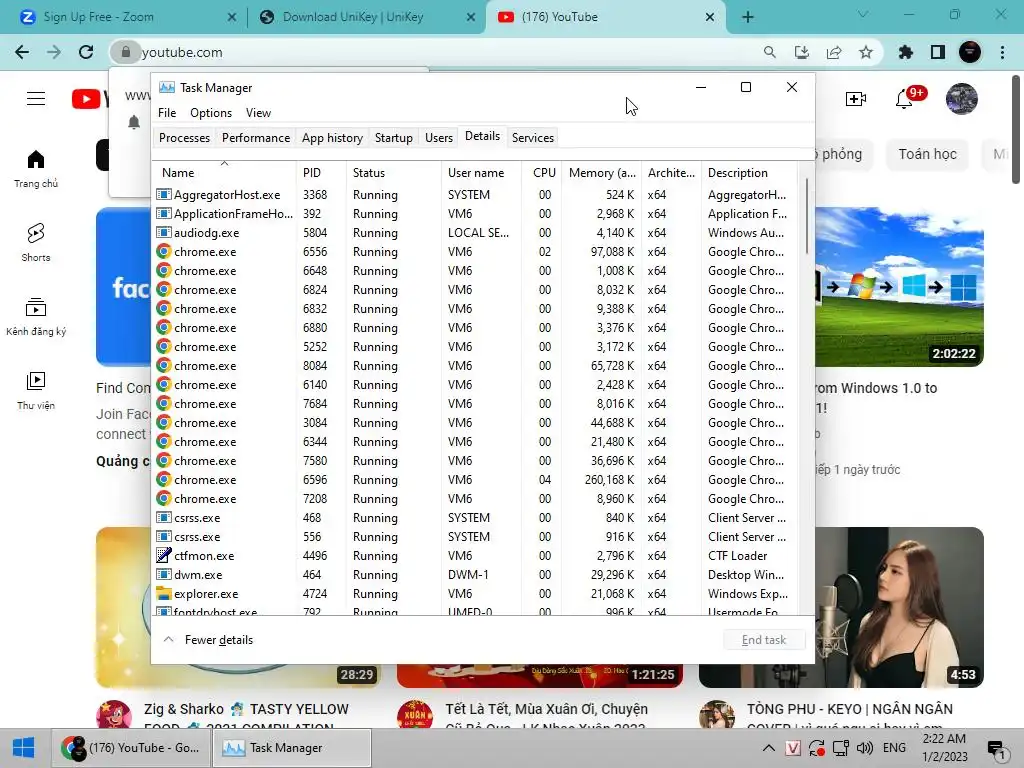Screen dimensions: 1024x768
Task: Open the Shorts section
Action: pos(36,243)
